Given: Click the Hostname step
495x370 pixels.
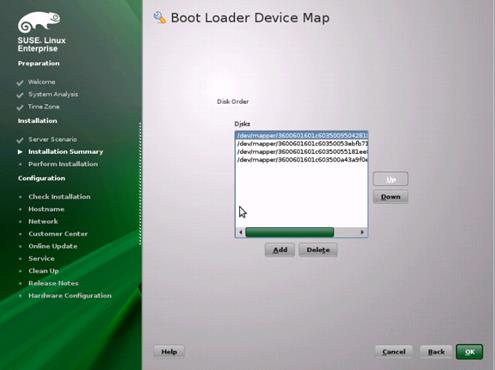Looking at the screenshot, I should click(x=46, y=209).
